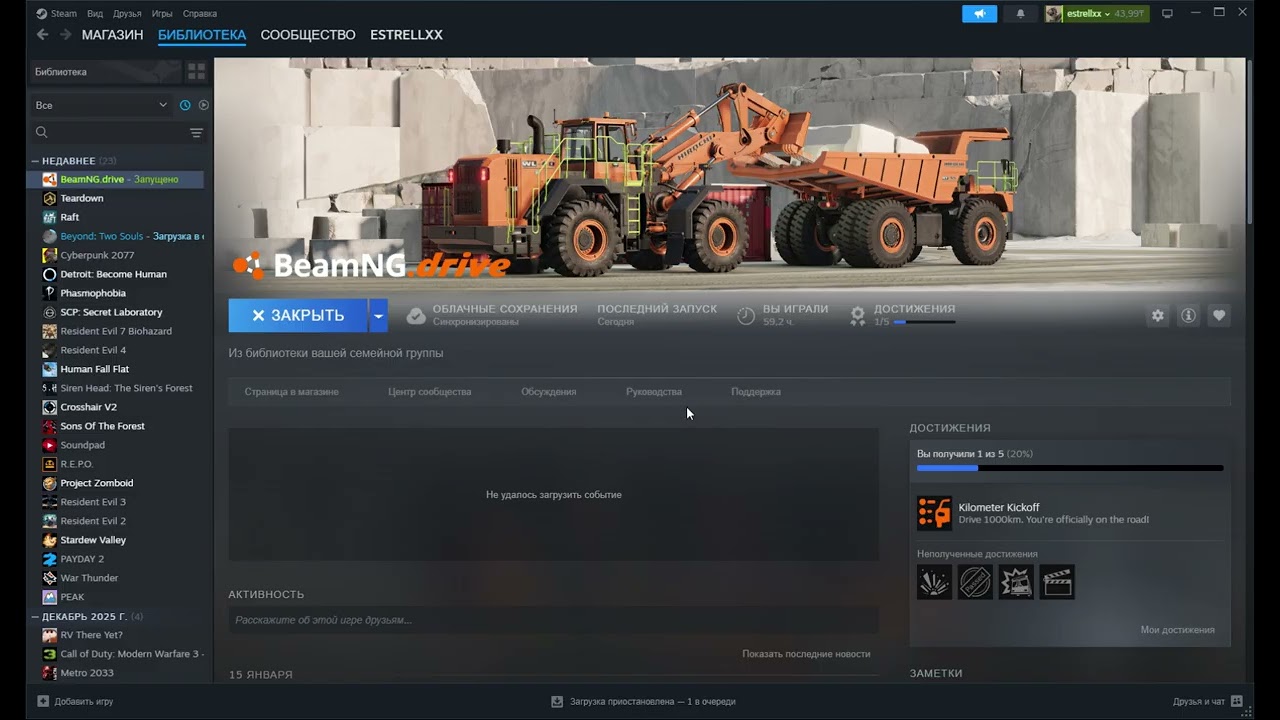Select Detroit: Become Human in list
The height and width of the screenshot is (720, 1280).
point(115,274)
